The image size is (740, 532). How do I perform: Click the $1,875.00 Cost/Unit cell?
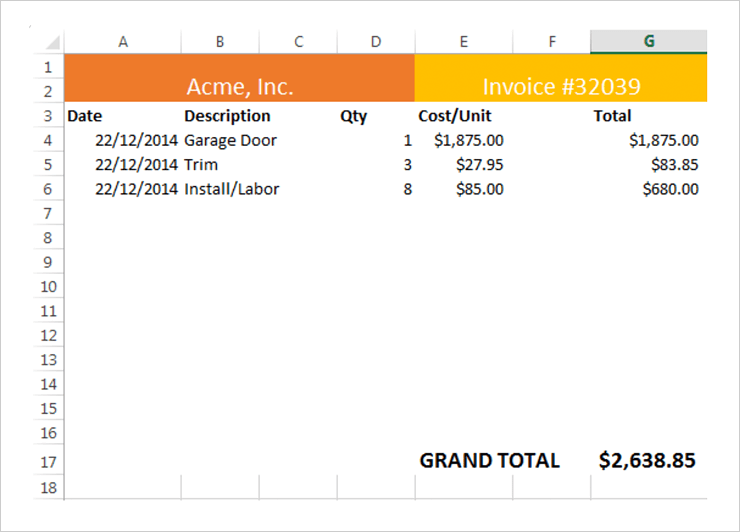[x=464, y=140]
